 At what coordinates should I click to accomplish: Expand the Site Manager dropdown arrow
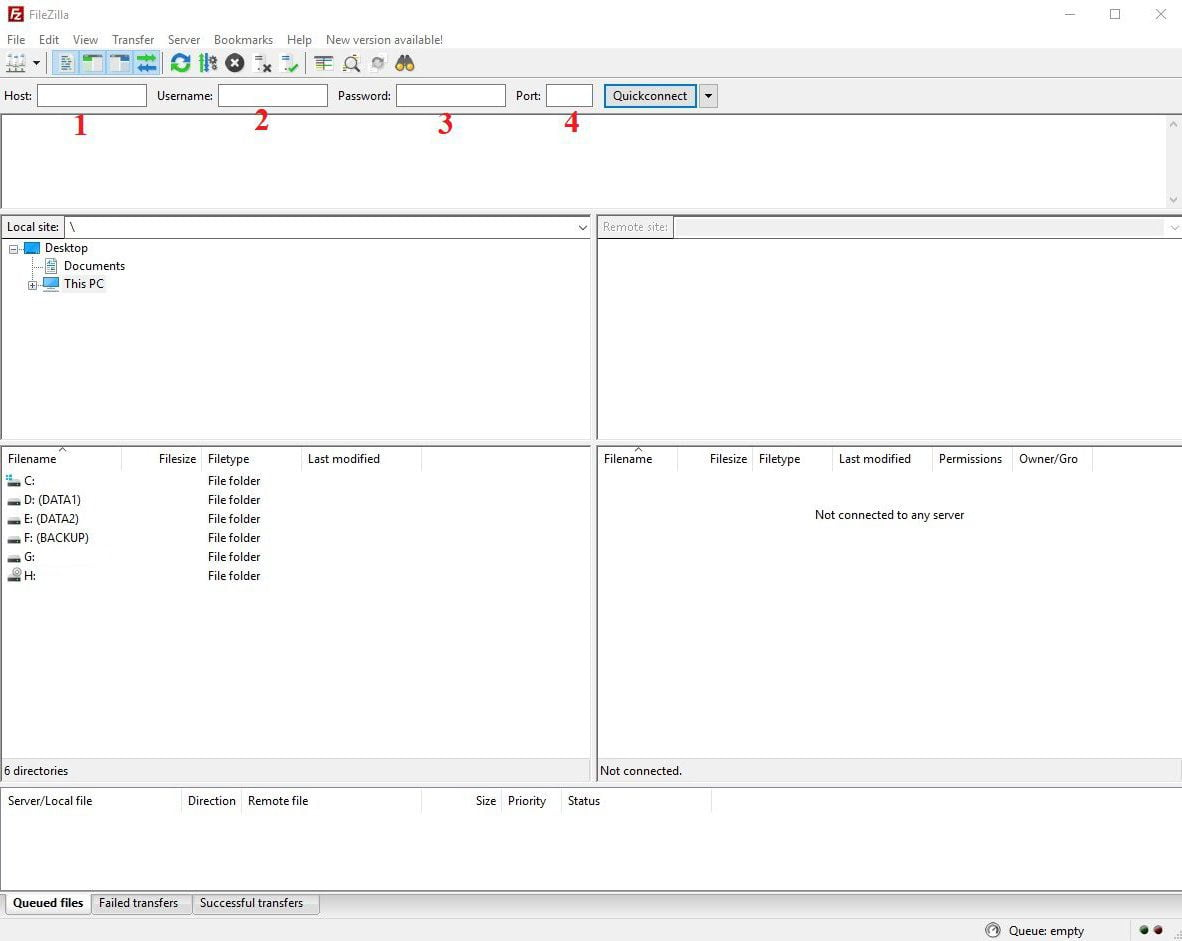(36, 63)
